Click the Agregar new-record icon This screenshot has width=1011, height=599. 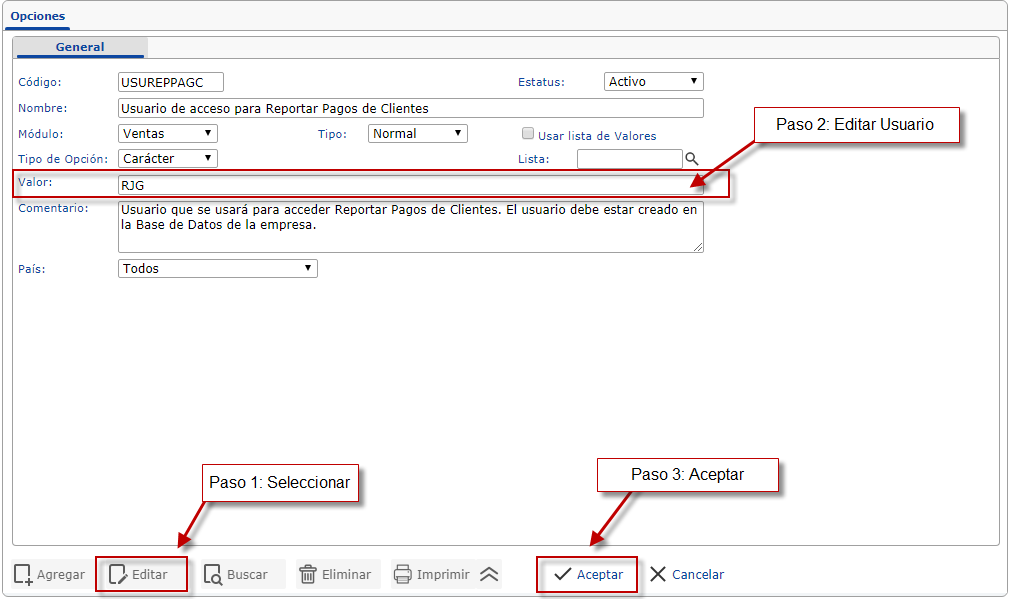[24, 575]
